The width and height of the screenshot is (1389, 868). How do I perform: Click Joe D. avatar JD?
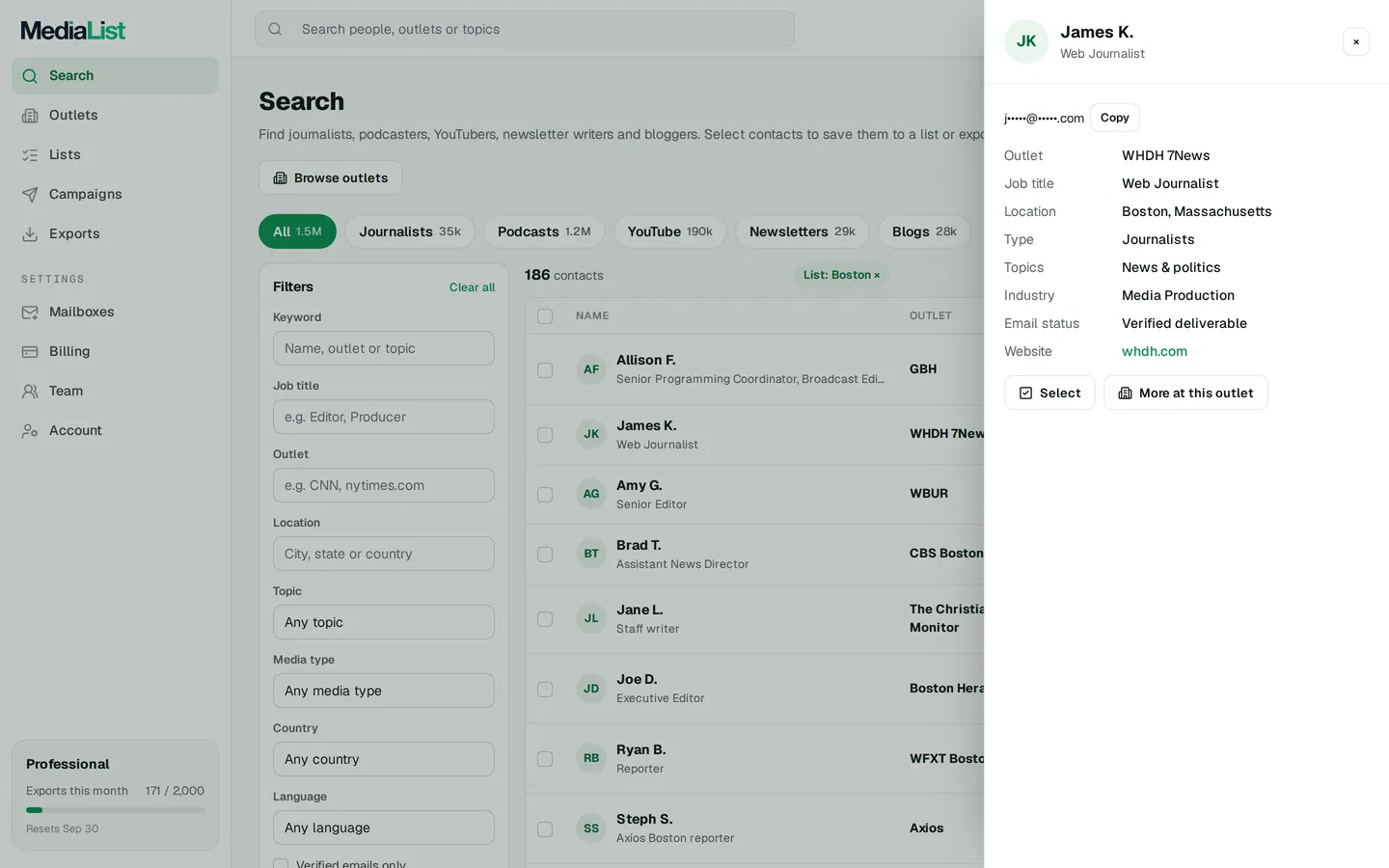tap(591, 689)
